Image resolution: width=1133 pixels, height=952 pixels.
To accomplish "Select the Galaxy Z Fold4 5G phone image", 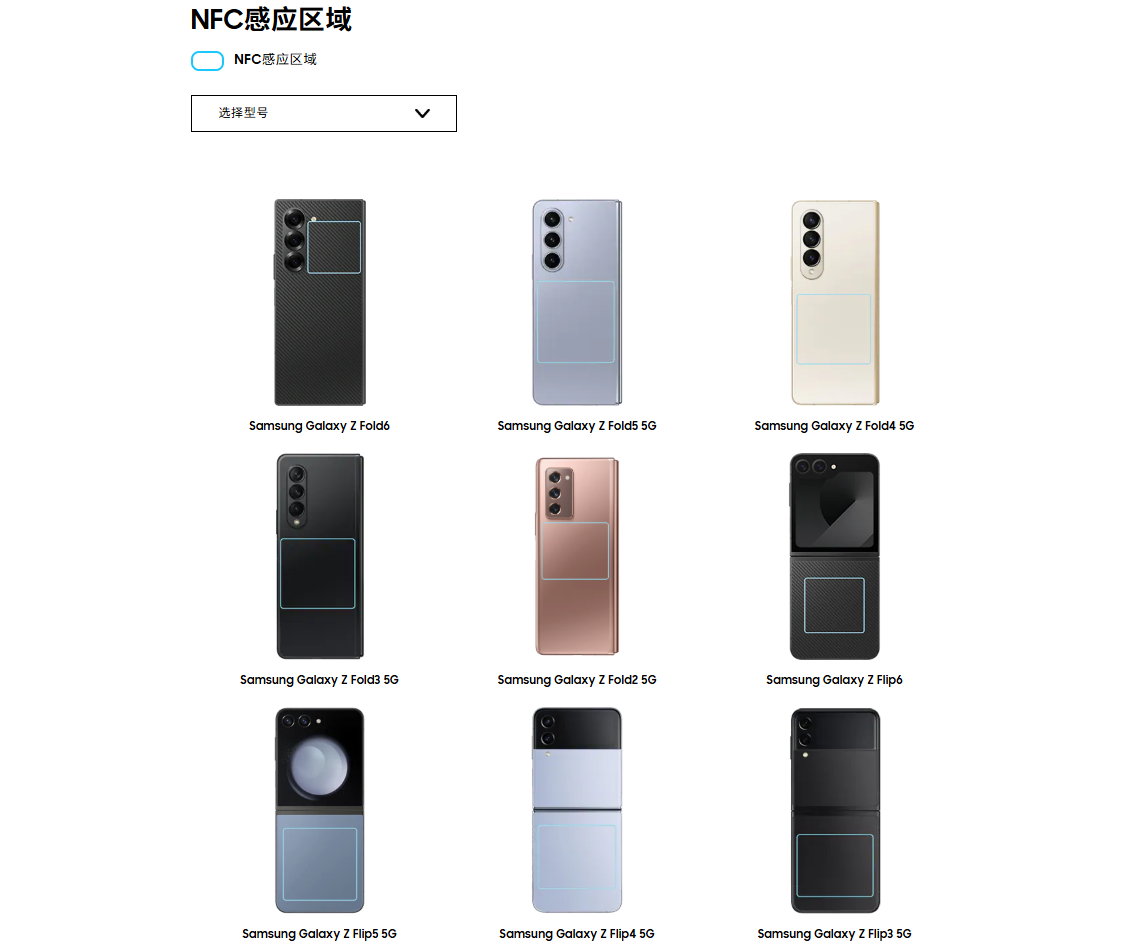I will click(x=835, y=302).
